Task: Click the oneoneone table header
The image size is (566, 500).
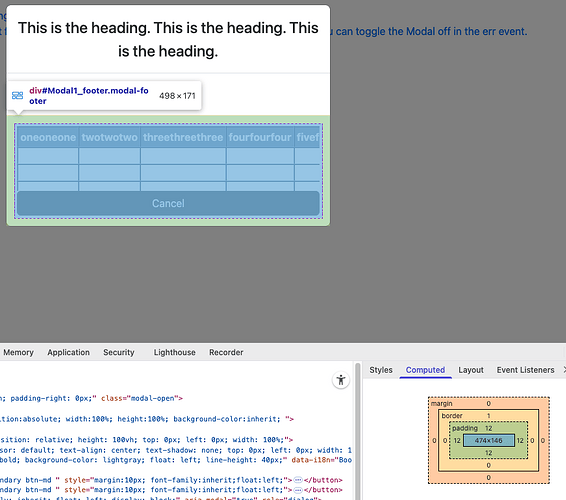Action: click(x=48, y=137)
